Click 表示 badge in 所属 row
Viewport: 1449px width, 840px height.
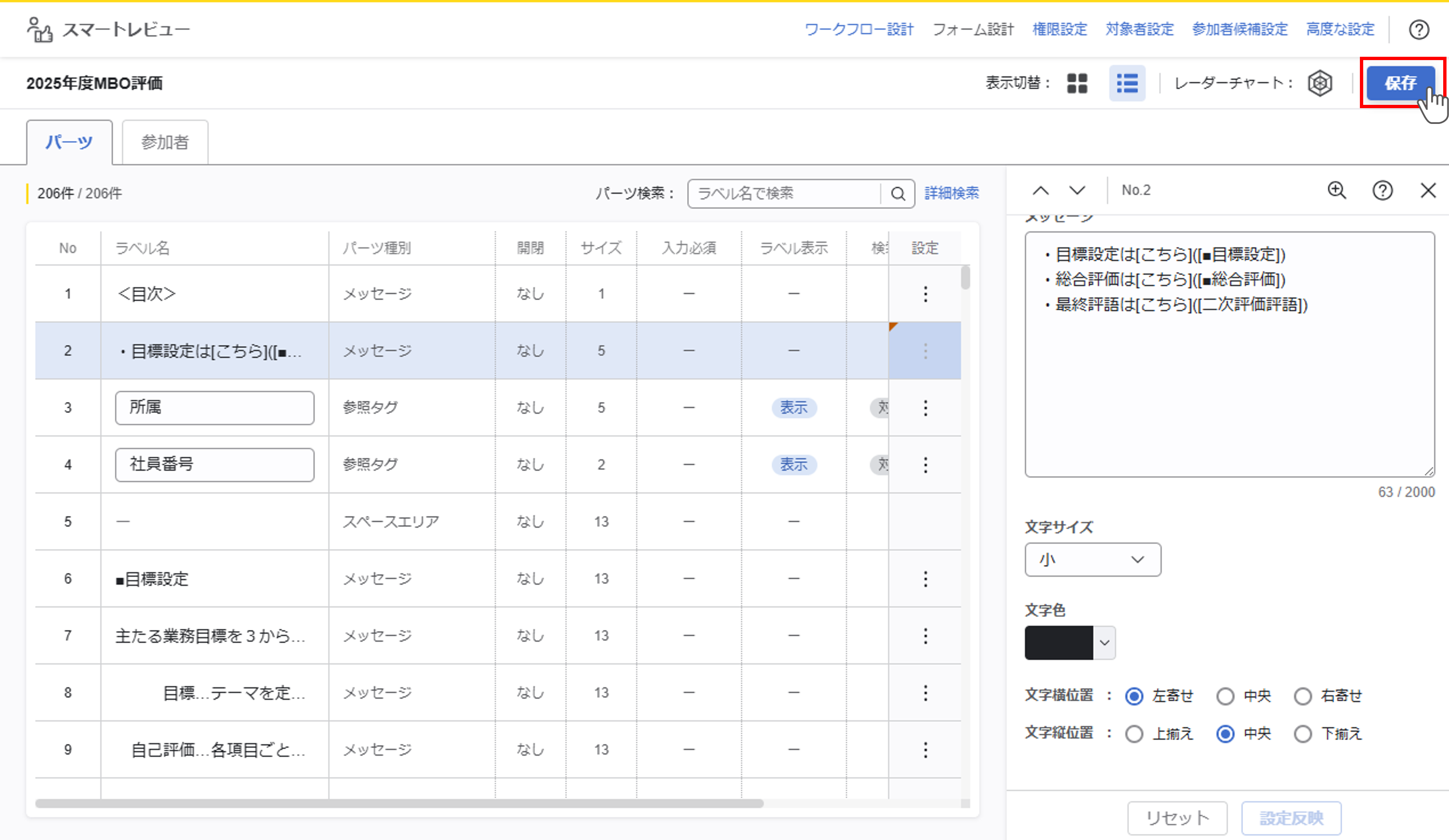[793, 408]
